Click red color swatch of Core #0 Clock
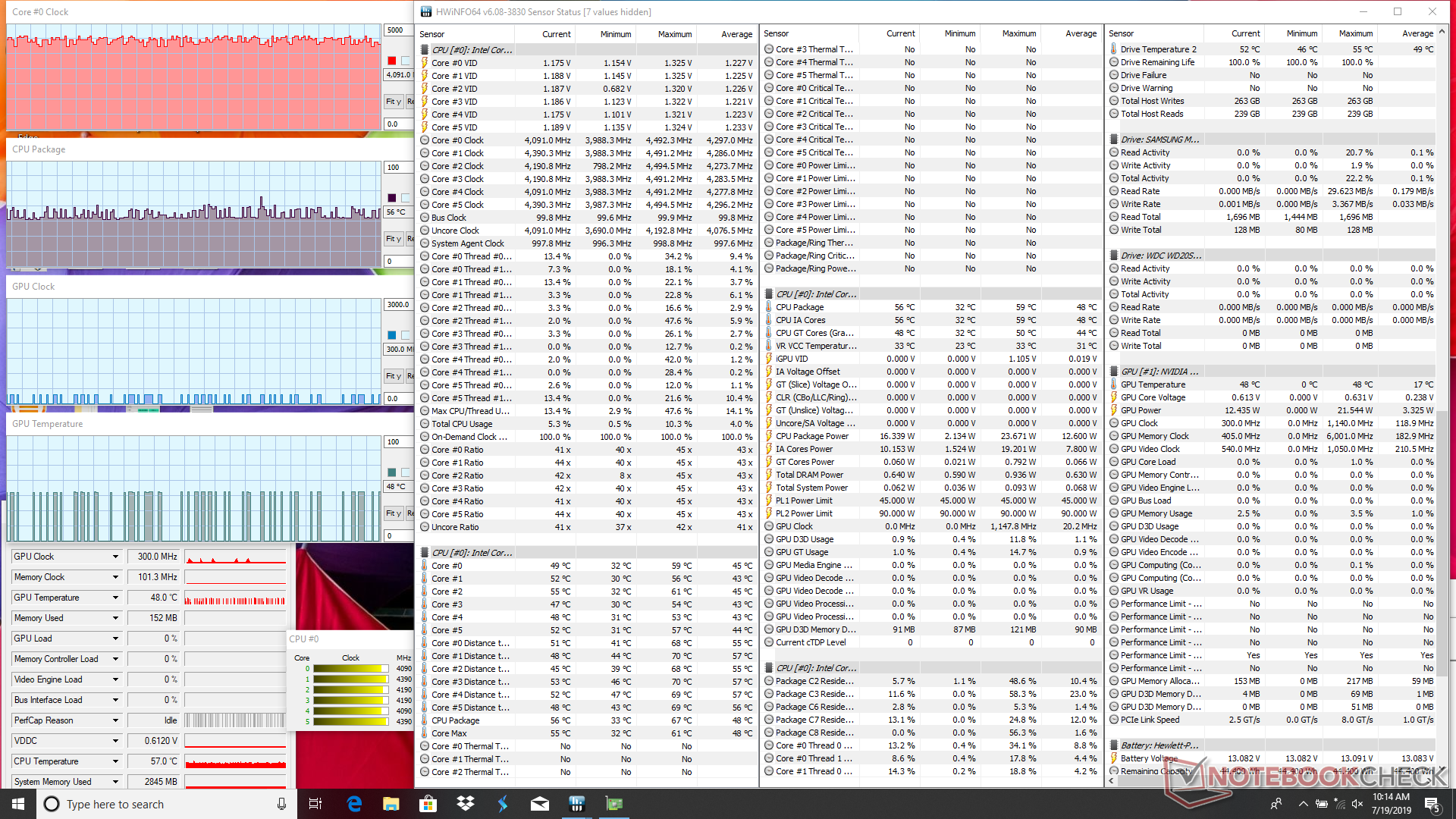The width and height of the screenshot is (1456, 819). pyautogui.click(x=391, y=61)
